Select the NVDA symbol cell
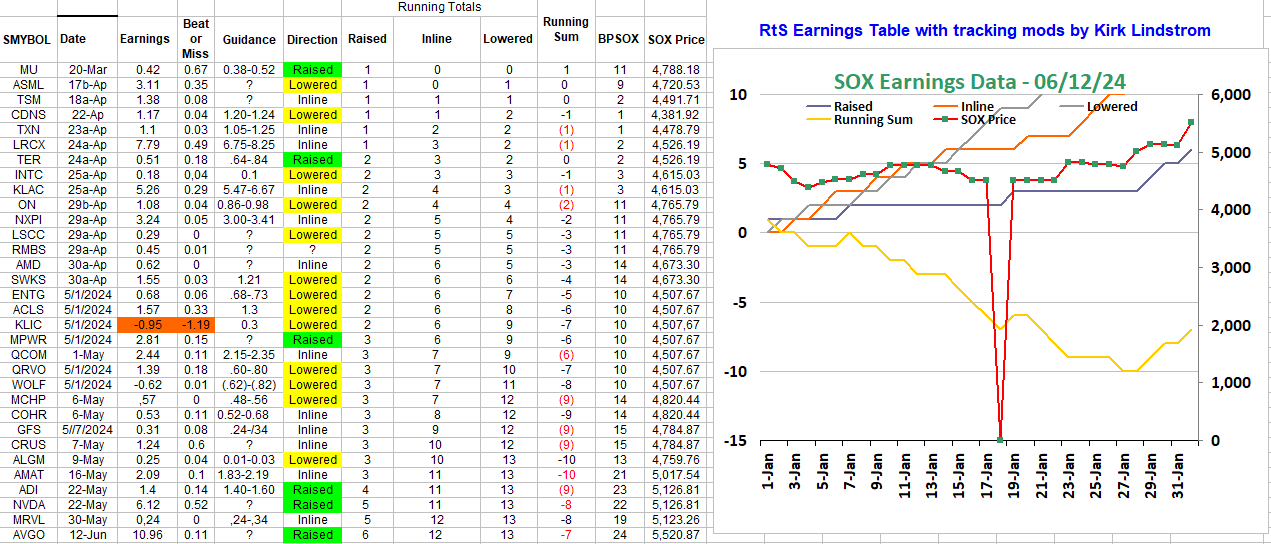 point(28,505)
